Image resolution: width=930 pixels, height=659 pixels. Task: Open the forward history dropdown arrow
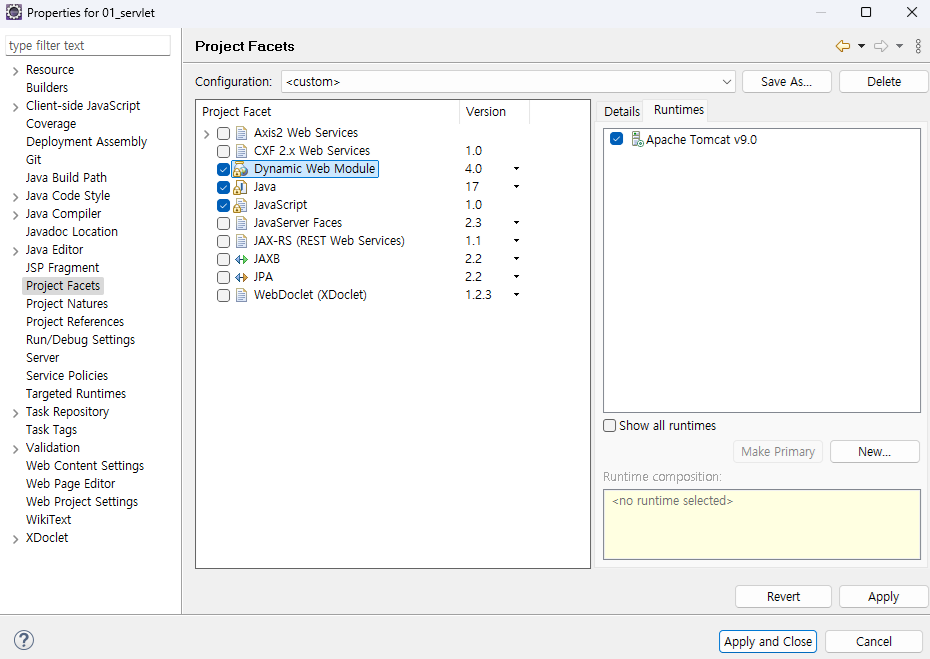click(x=899, y=46)
